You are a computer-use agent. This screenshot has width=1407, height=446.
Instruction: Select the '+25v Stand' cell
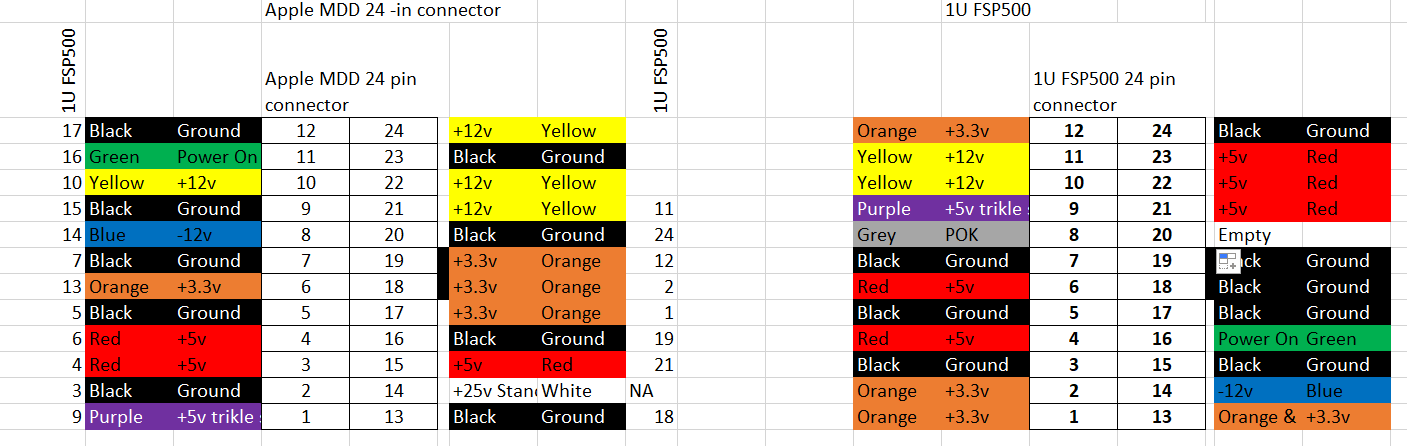[494, 391]
